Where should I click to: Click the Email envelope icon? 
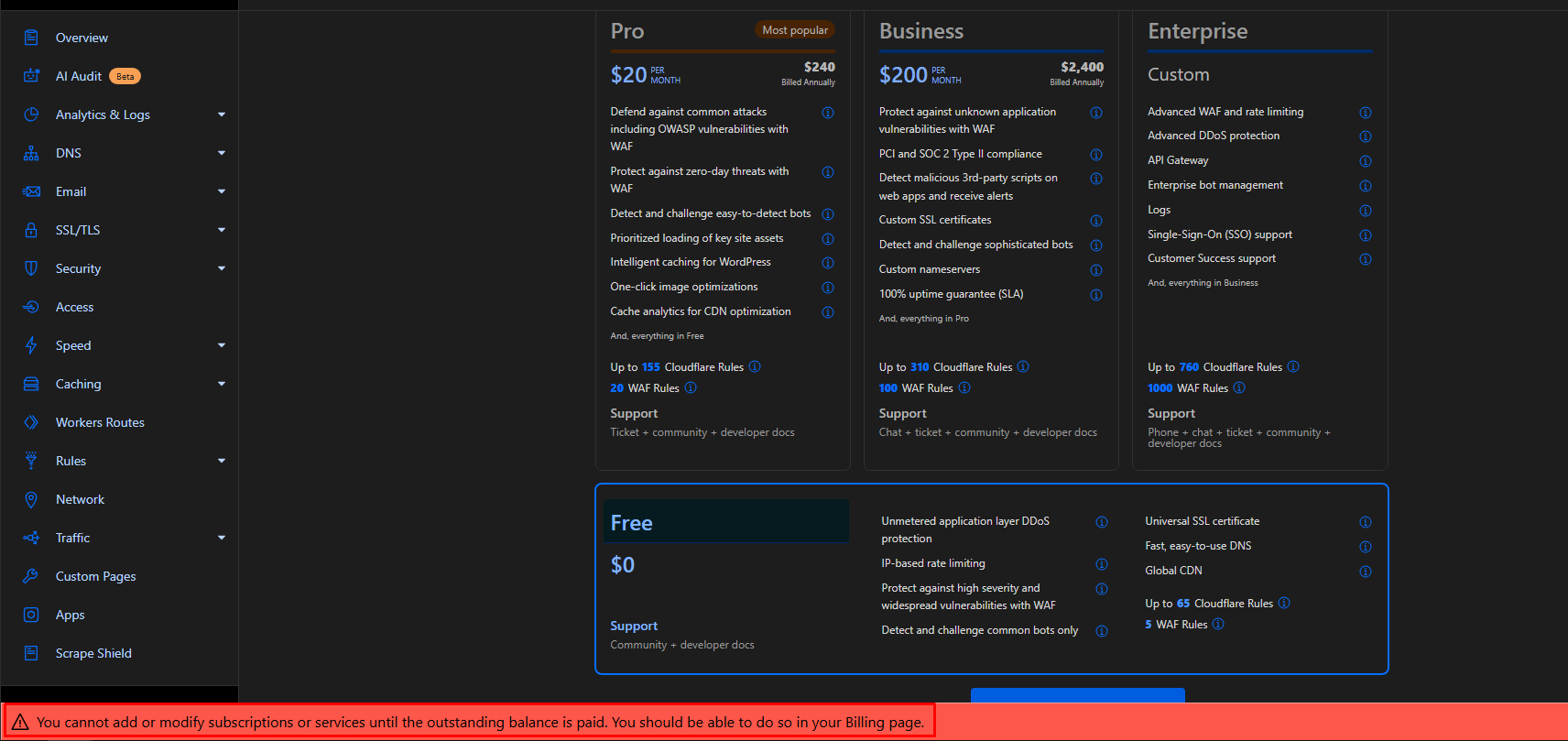[x=31, y=191]
